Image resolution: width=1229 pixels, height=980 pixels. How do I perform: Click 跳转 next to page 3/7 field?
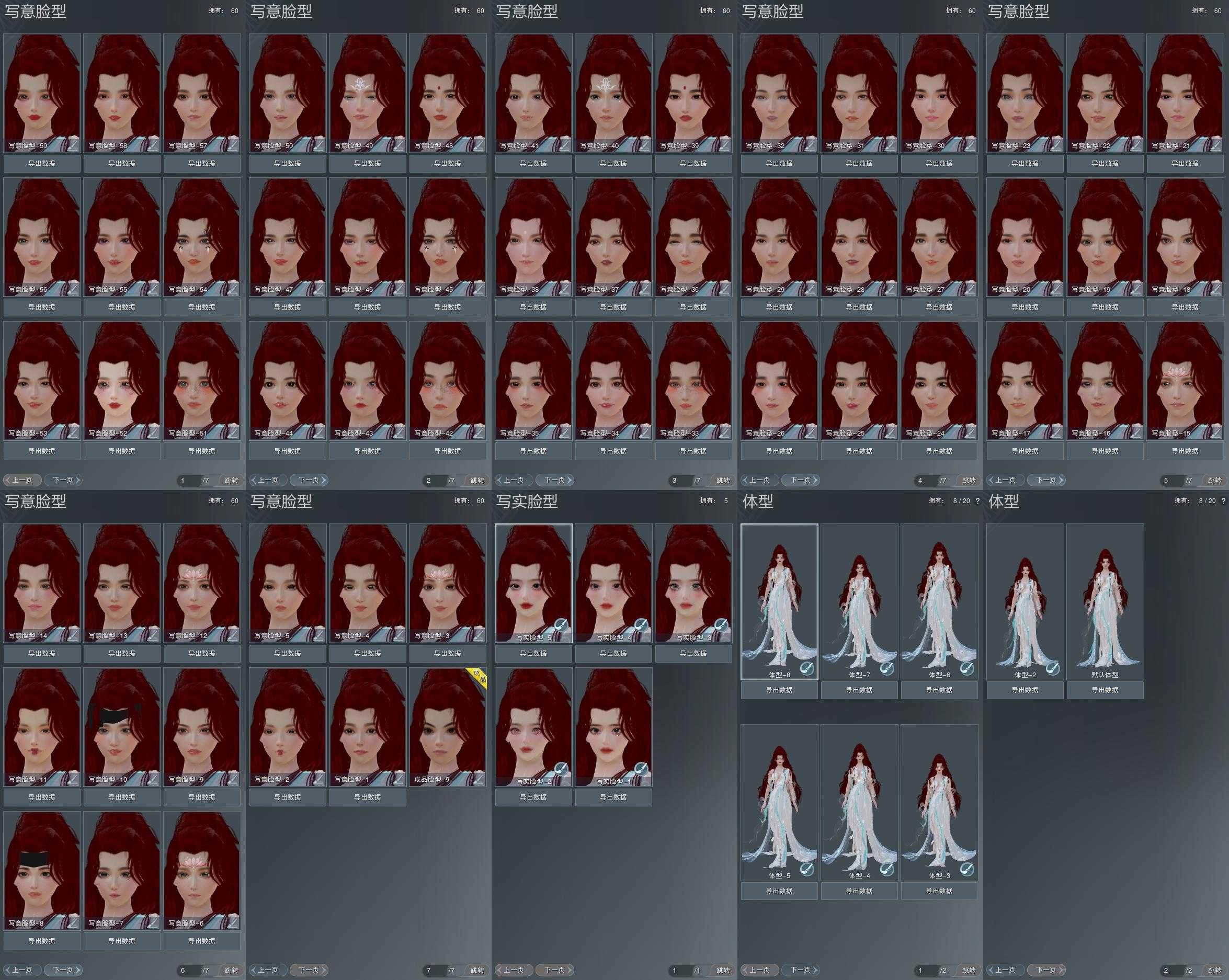pos(723,480)
